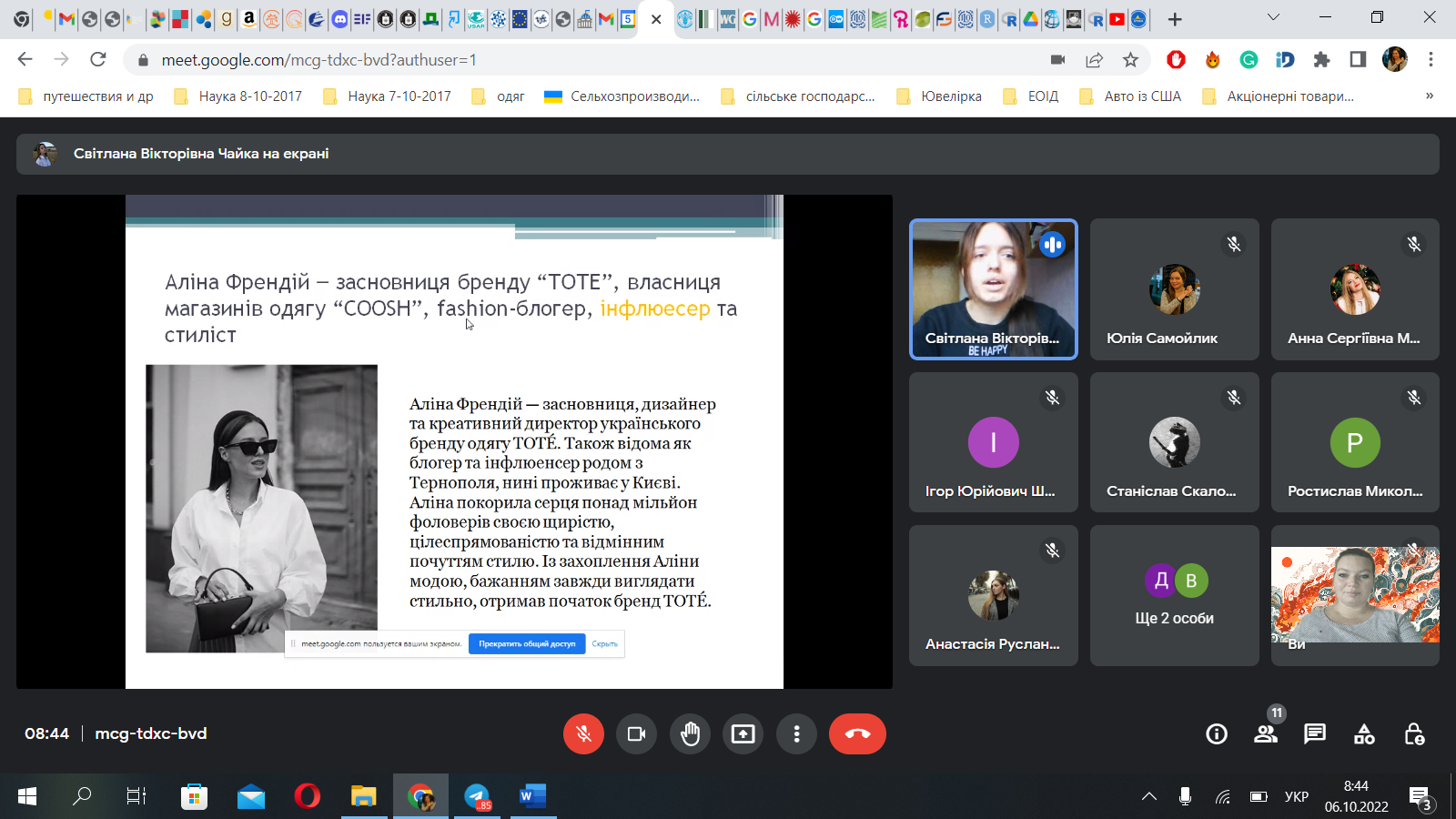Click the browser forward arrow
The width and height of the screenshot is (1456, 819).
point(61,59)
